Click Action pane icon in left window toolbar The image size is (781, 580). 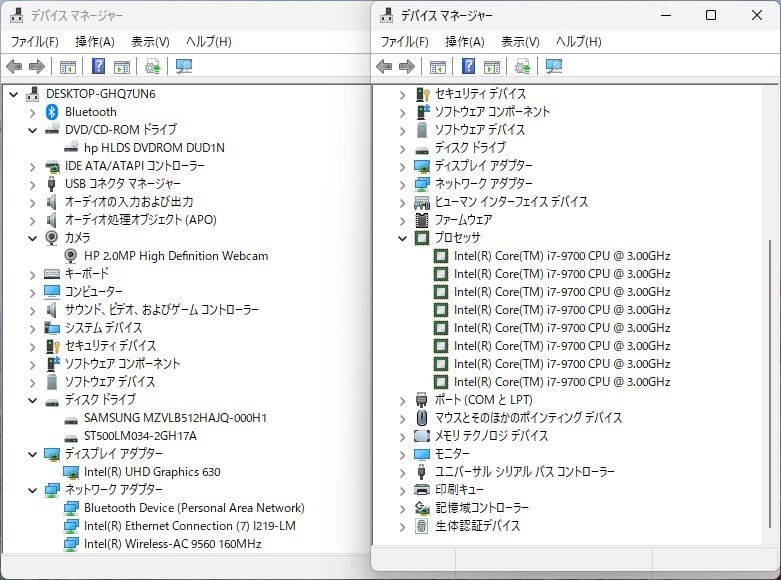pyautogui.click(x=122, y=66)
